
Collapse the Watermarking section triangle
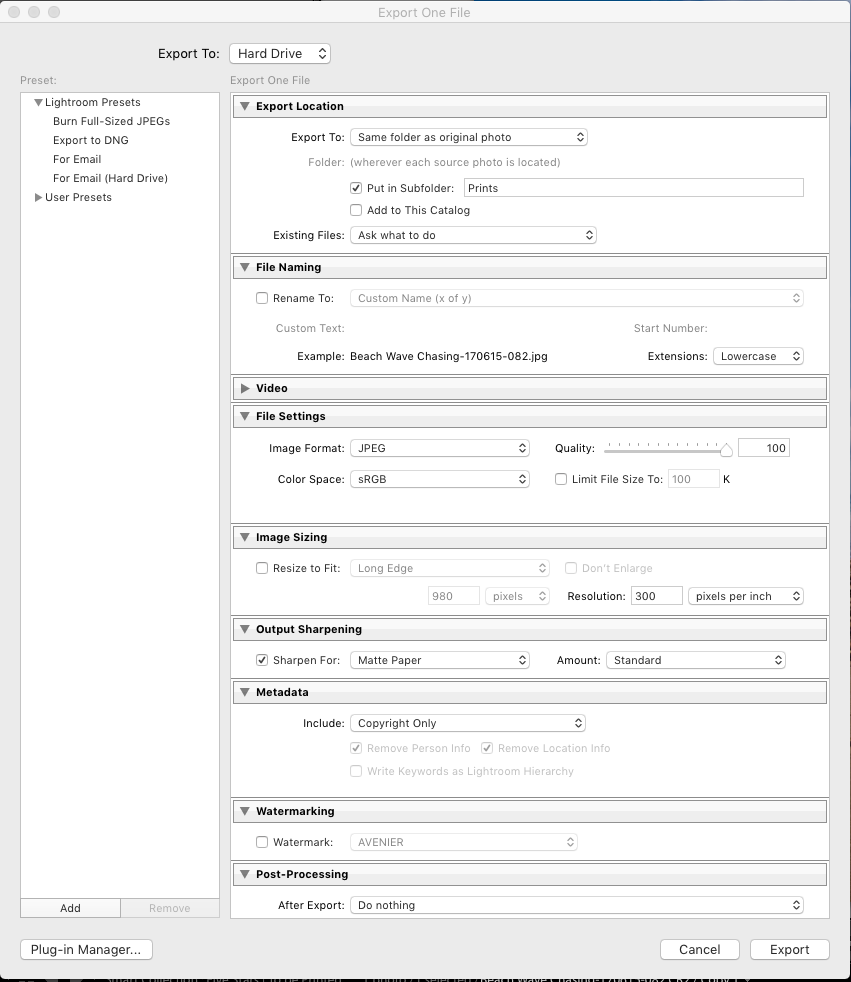(245, 812)
